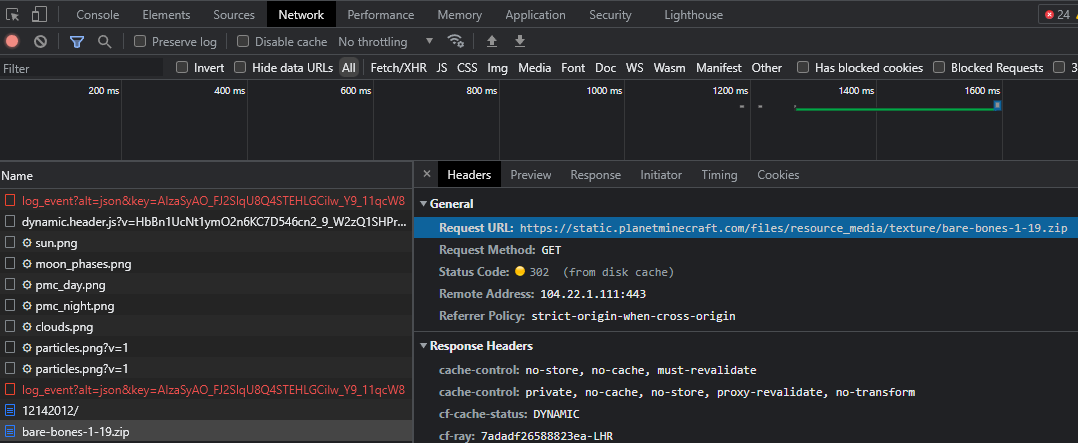The width and height of the screenshot is (1078, 443).
Task: Switch to the Console tab
Action: tap(98, 14)
